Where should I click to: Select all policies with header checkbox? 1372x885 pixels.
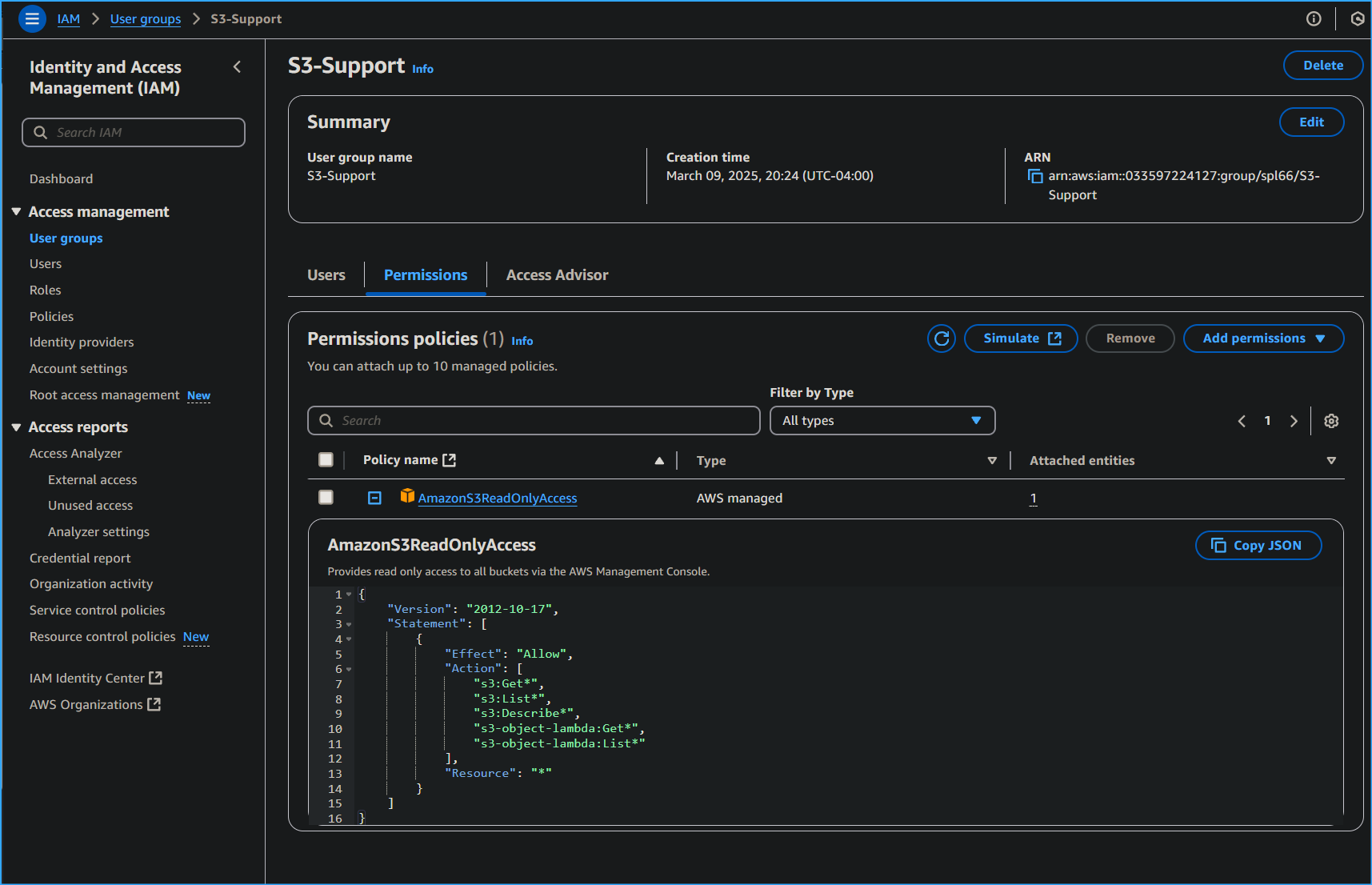tap(326, 459)
